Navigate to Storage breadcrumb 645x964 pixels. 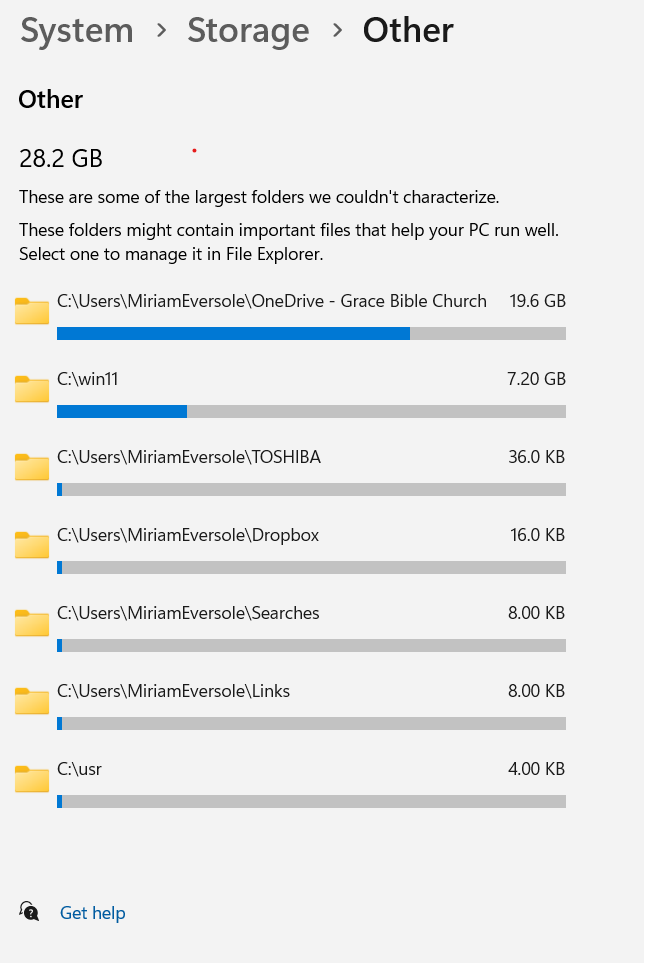pyautogui.click(x=248, y=30)
